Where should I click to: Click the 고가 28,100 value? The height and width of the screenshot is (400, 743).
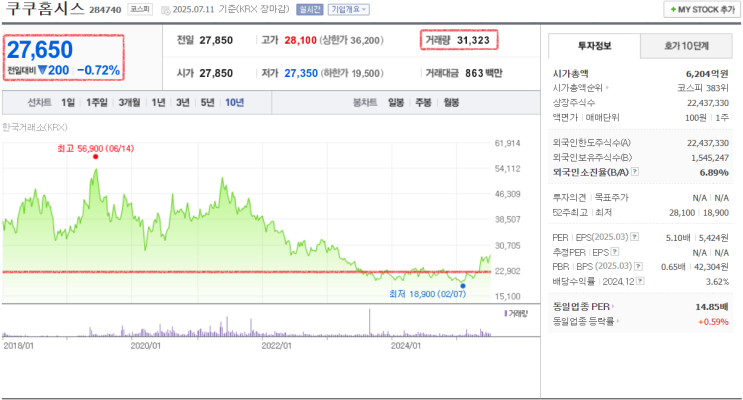300,40
